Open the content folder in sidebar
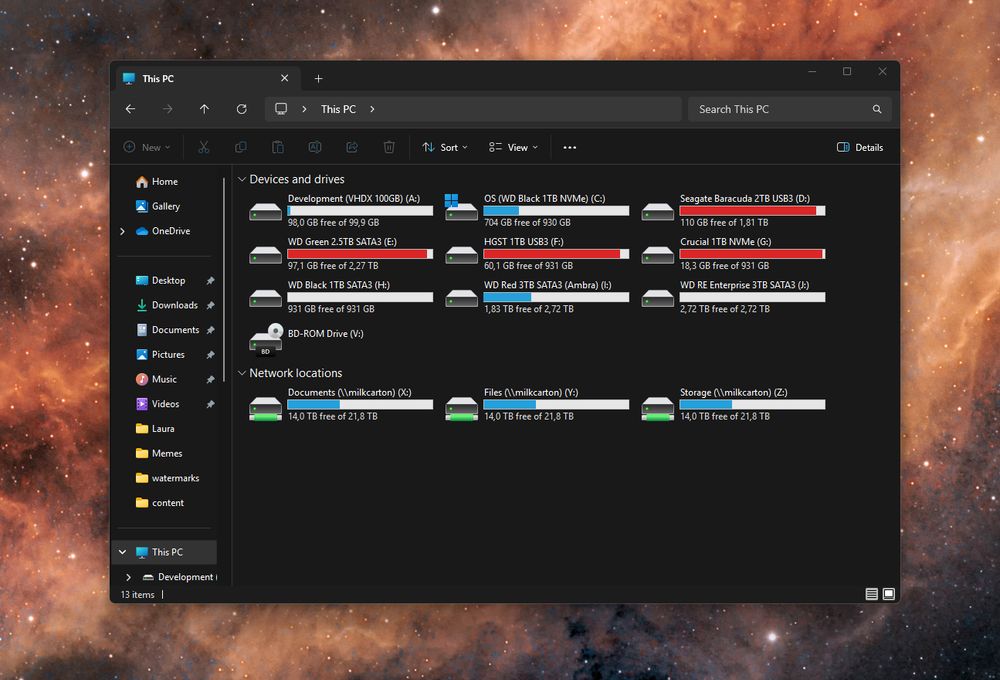This screenshot has width=1000, height=680. click(x=159, y=503)
